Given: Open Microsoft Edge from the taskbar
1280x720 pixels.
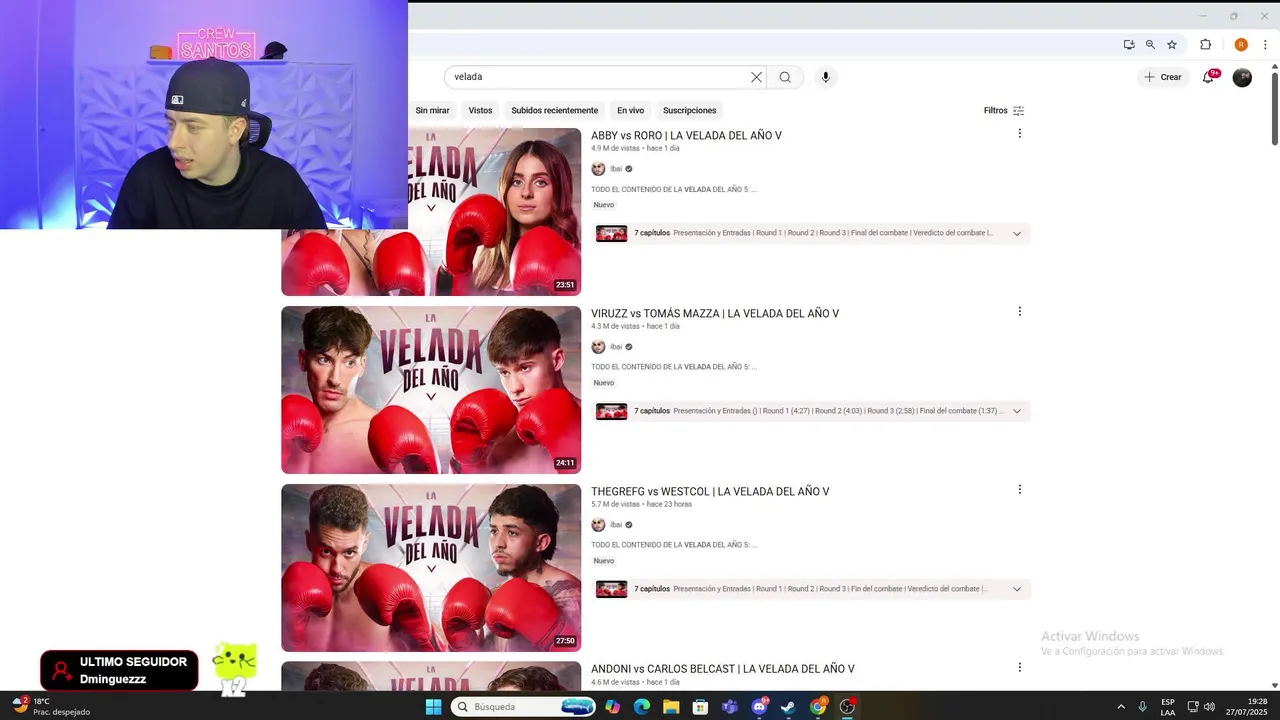Looking at the screenshot, I should [x=642, y=707].
